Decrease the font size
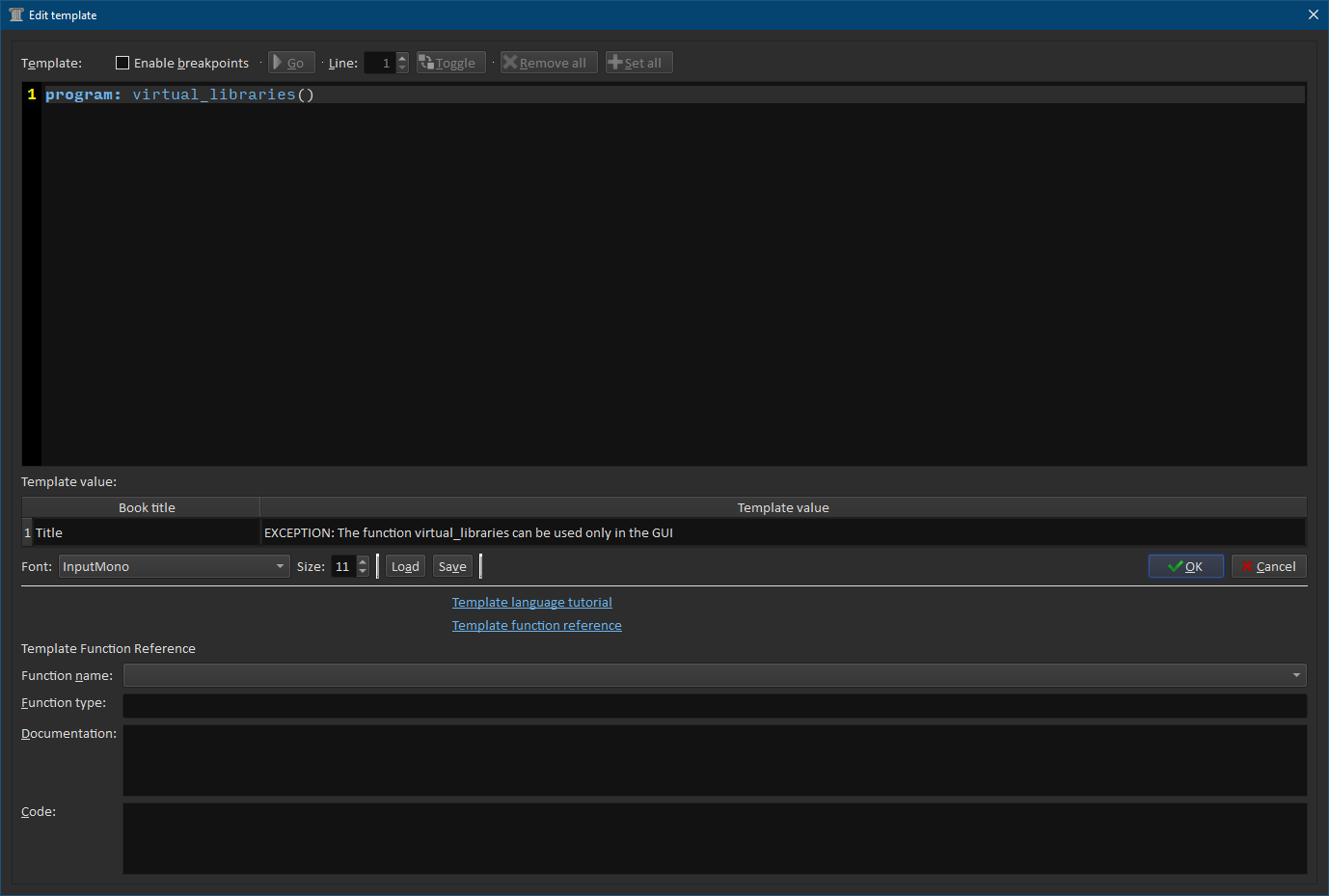Screen dimensions: 1329x896 tap(363, 572)
